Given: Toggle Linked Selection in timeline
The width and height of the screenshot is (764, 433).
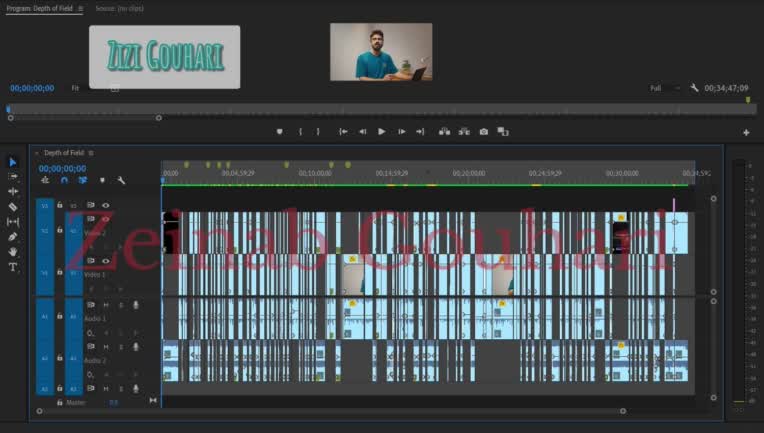Looking at the screenshot, I should [83, 180].
